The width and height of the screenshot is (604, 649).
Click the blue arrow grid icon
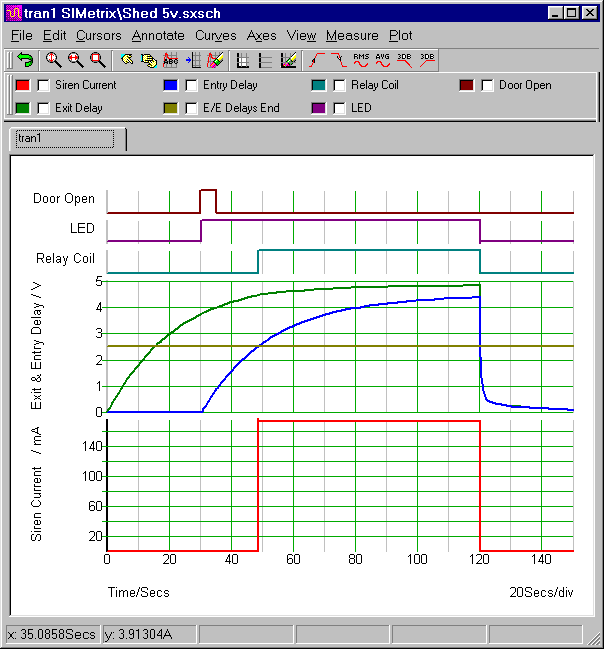193,60
